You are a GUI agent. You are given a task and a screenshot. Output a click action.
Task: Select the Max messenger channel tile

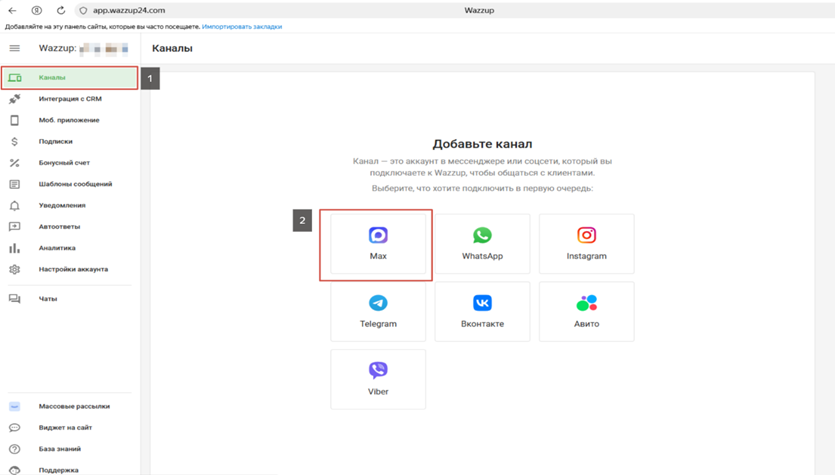378,244
